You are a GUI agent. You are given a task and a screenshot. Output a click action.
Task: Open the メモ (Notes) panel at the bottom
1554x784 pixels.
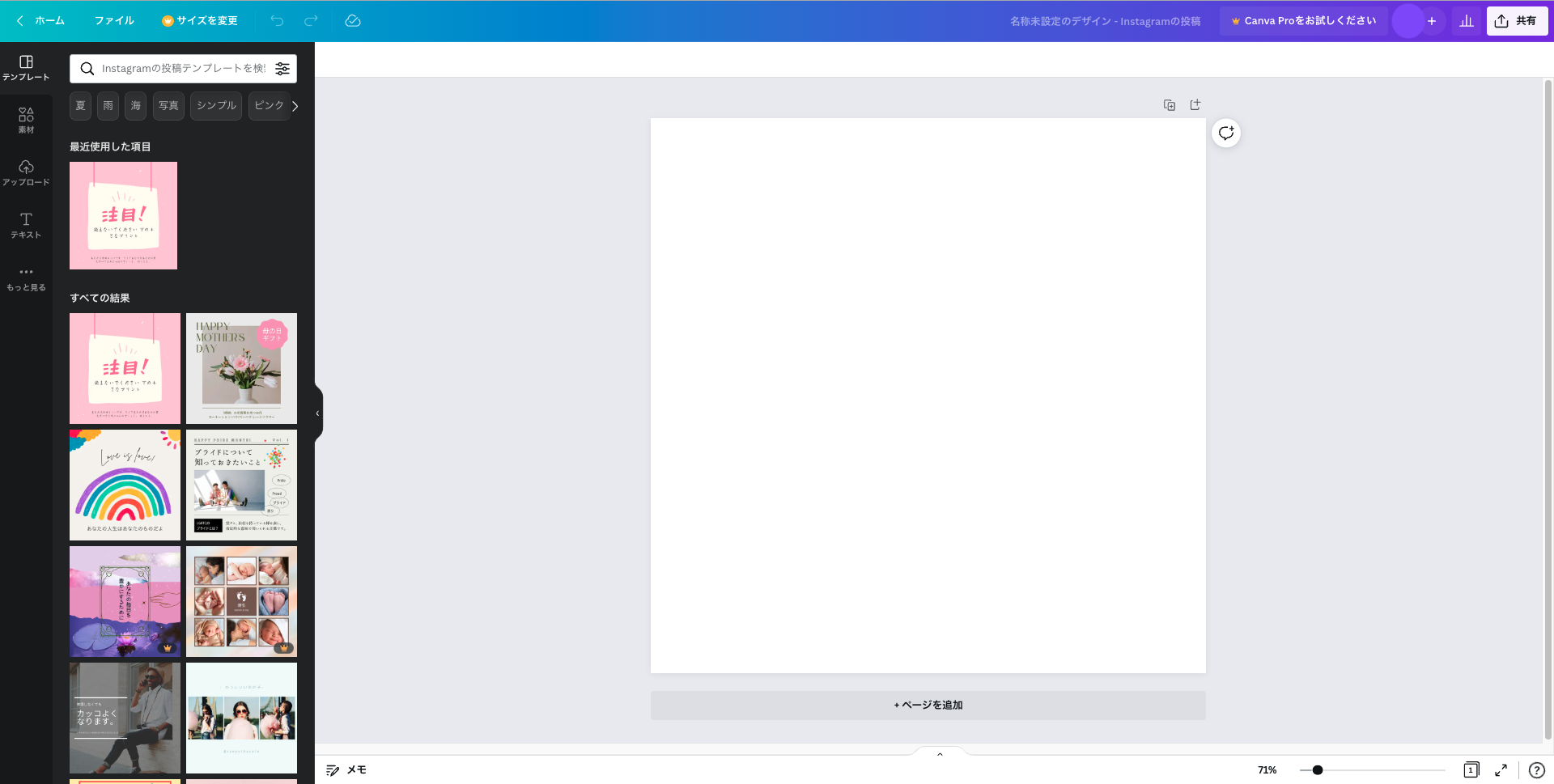346,769
